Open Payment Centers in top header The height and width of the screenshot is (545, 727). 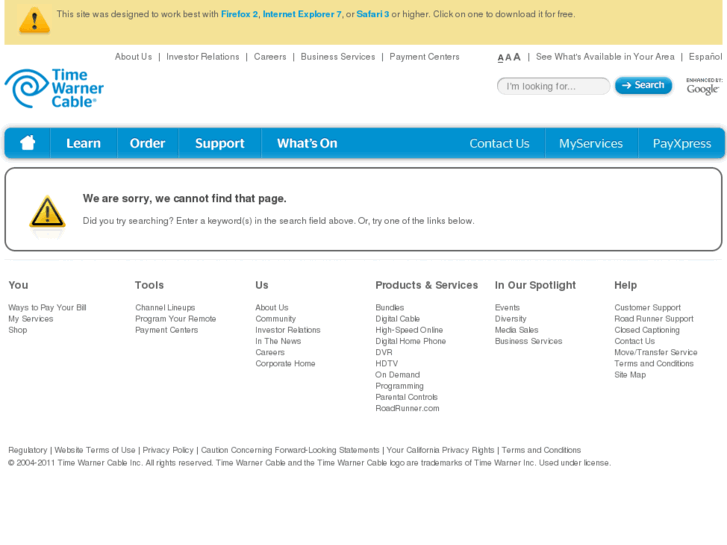pos(424,57)
